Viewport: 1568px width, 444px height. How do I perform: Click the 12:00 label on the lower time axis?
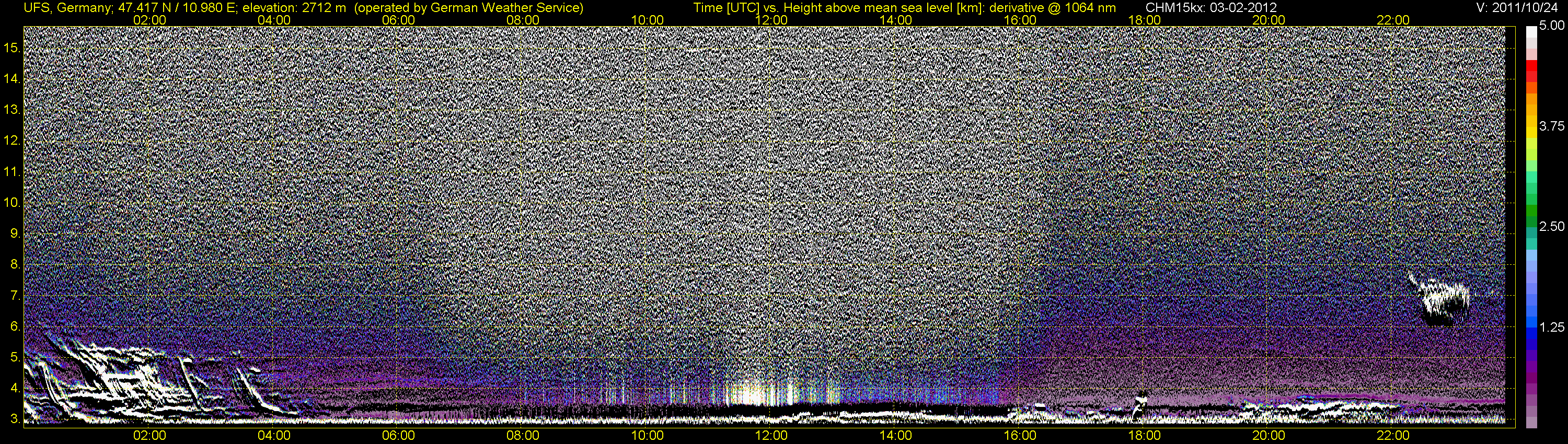coord(771,436)
